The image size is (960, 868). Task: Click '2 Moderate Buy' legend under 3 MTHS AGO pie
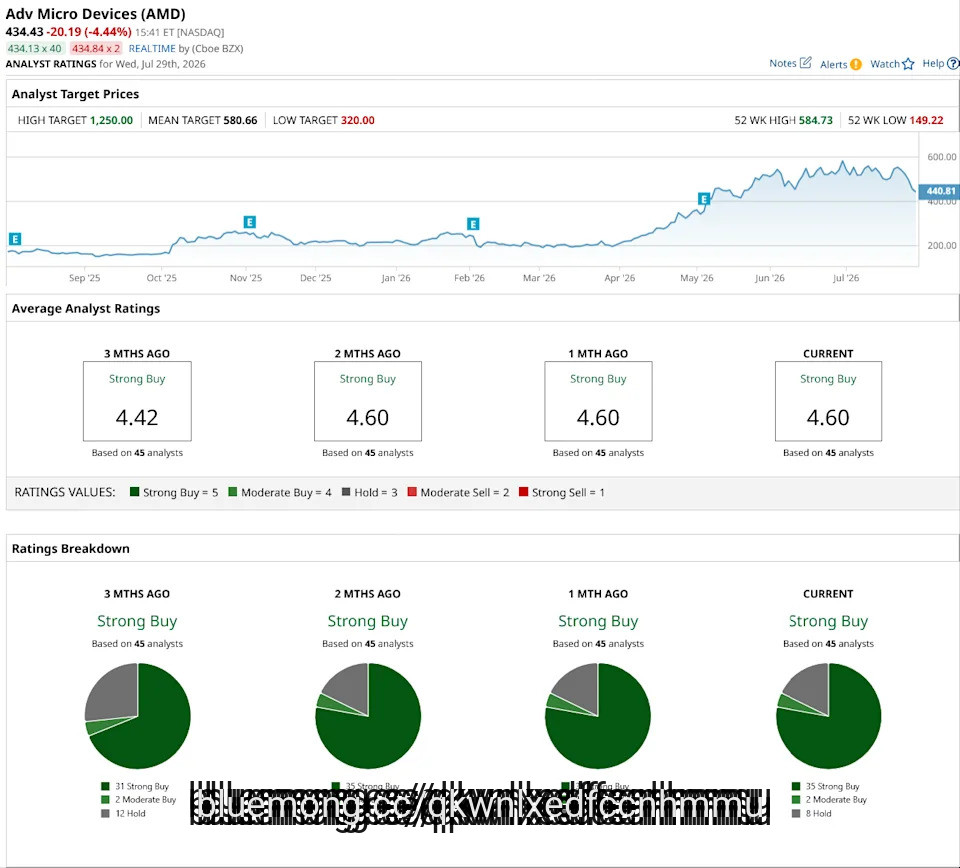[139, 799]
